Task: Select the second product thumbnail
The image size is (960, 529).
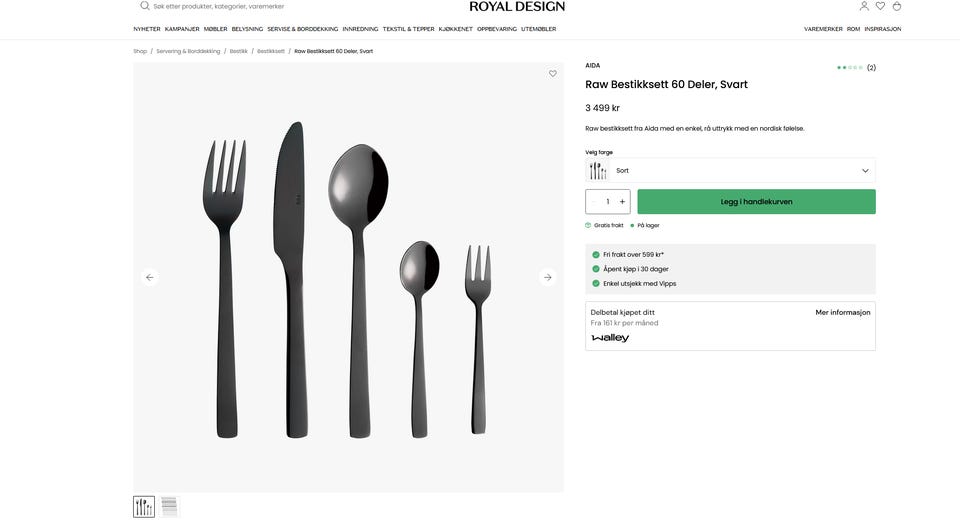Action: [169, 506]
